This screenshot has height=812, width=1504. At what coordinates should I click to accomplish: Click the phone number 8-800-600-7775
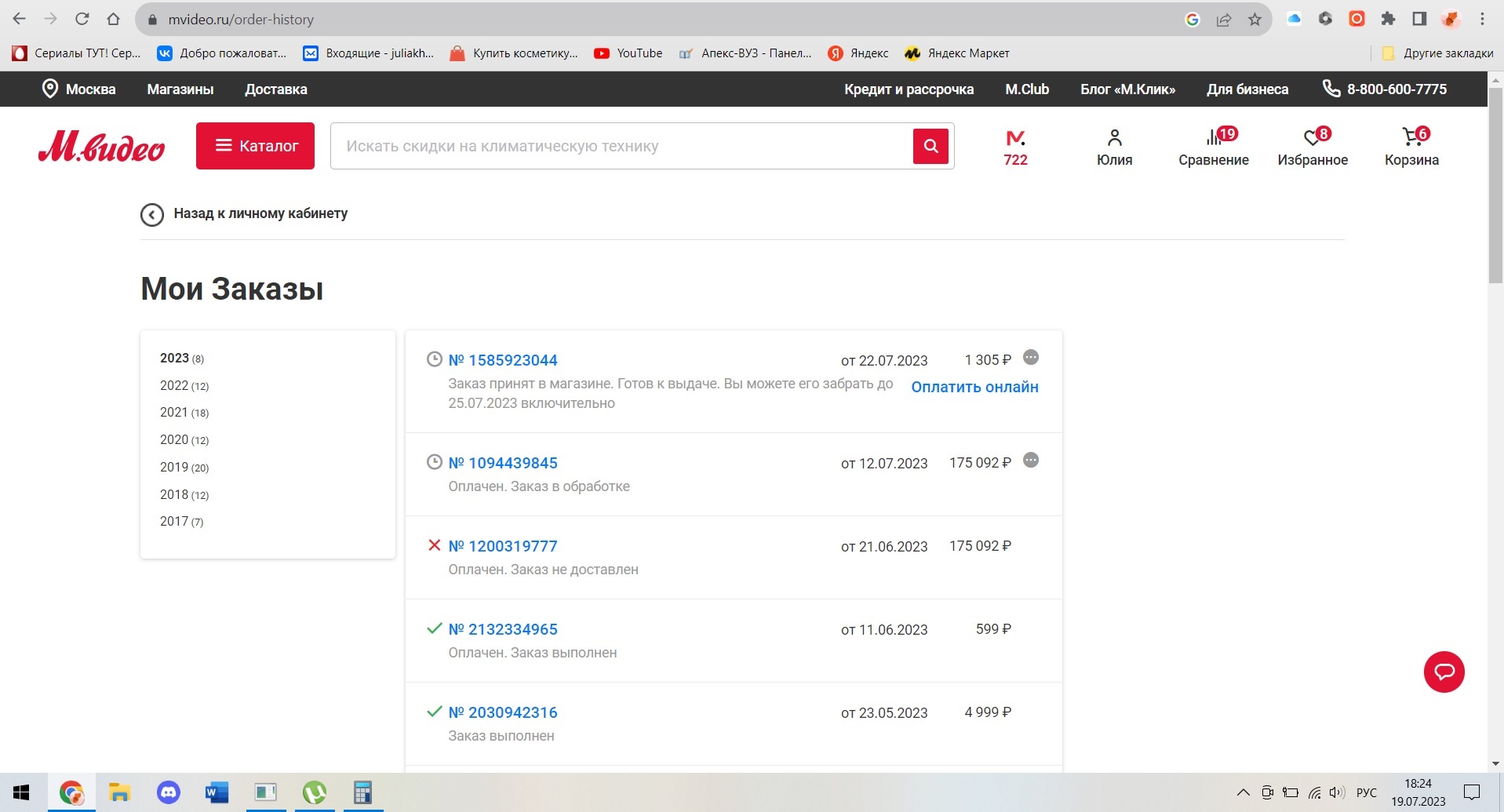[1397, 89]
